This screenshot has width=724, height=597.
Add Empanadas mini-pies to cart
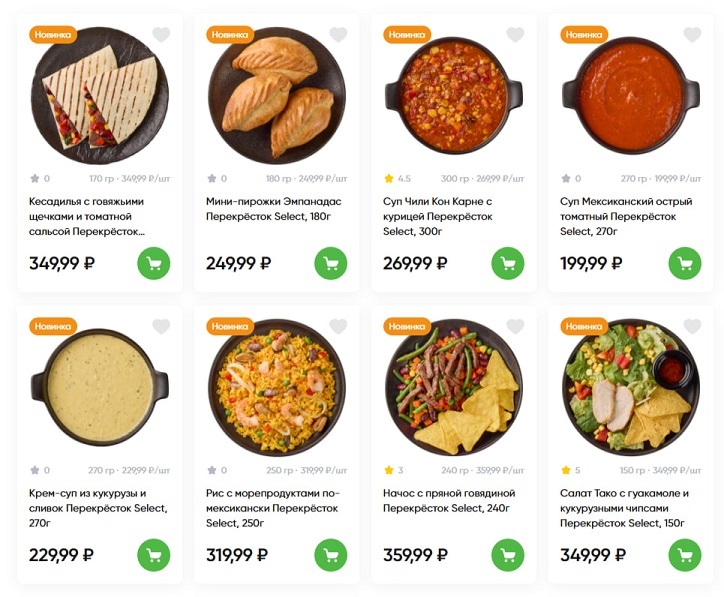coord(331,264)
